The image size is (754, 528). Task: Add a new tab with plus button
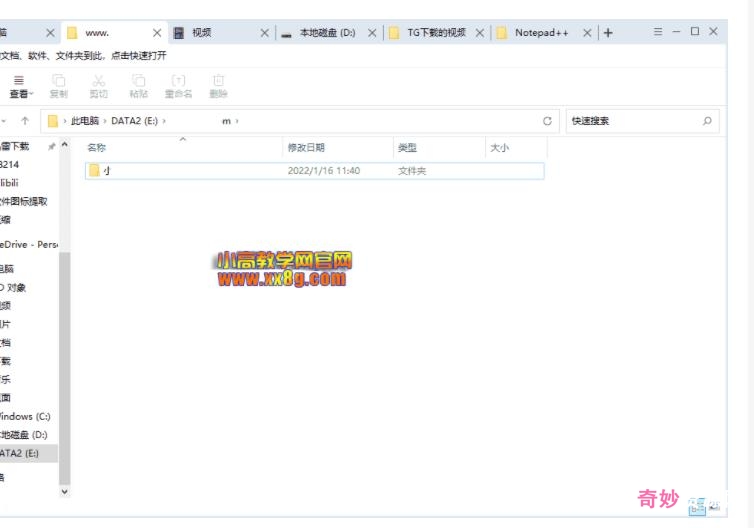coord(608,33)
